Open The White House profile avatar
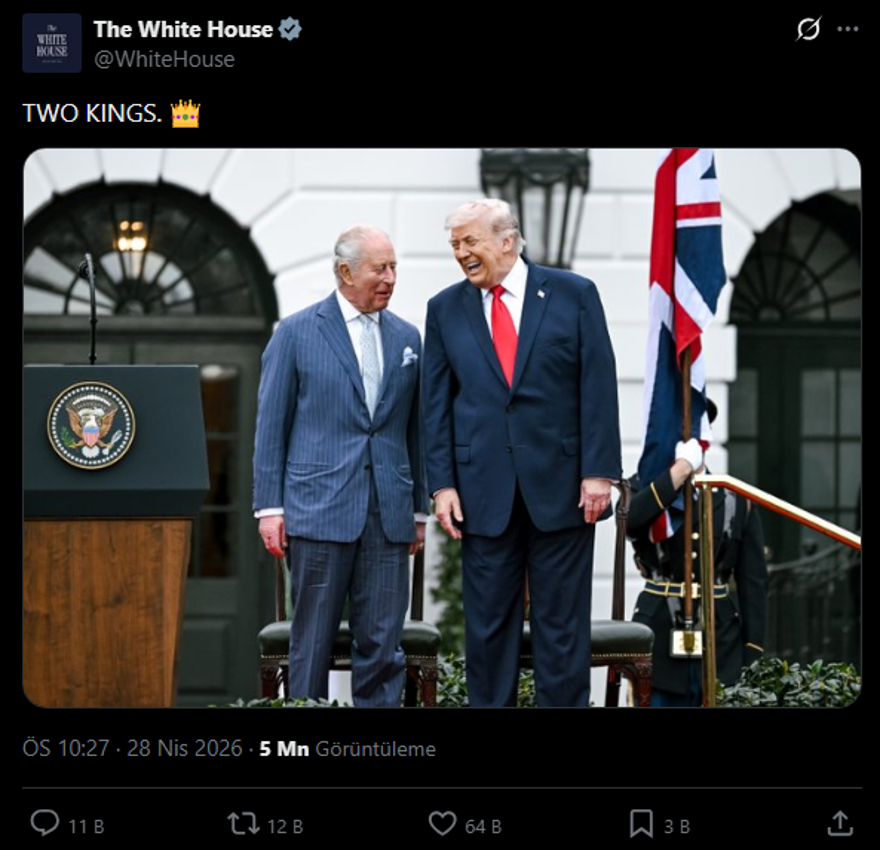Image resolution: width=880 pixels, height=850 pixels. (x=52, y=43)
